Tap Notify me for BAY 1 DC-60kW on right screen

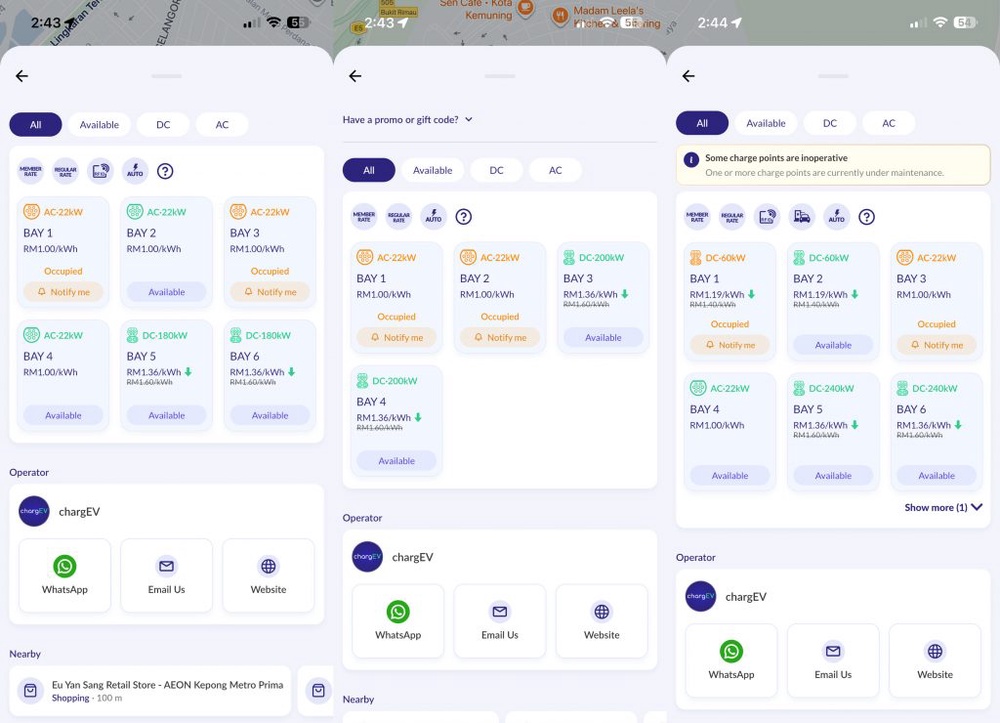[x=730, y=345]
